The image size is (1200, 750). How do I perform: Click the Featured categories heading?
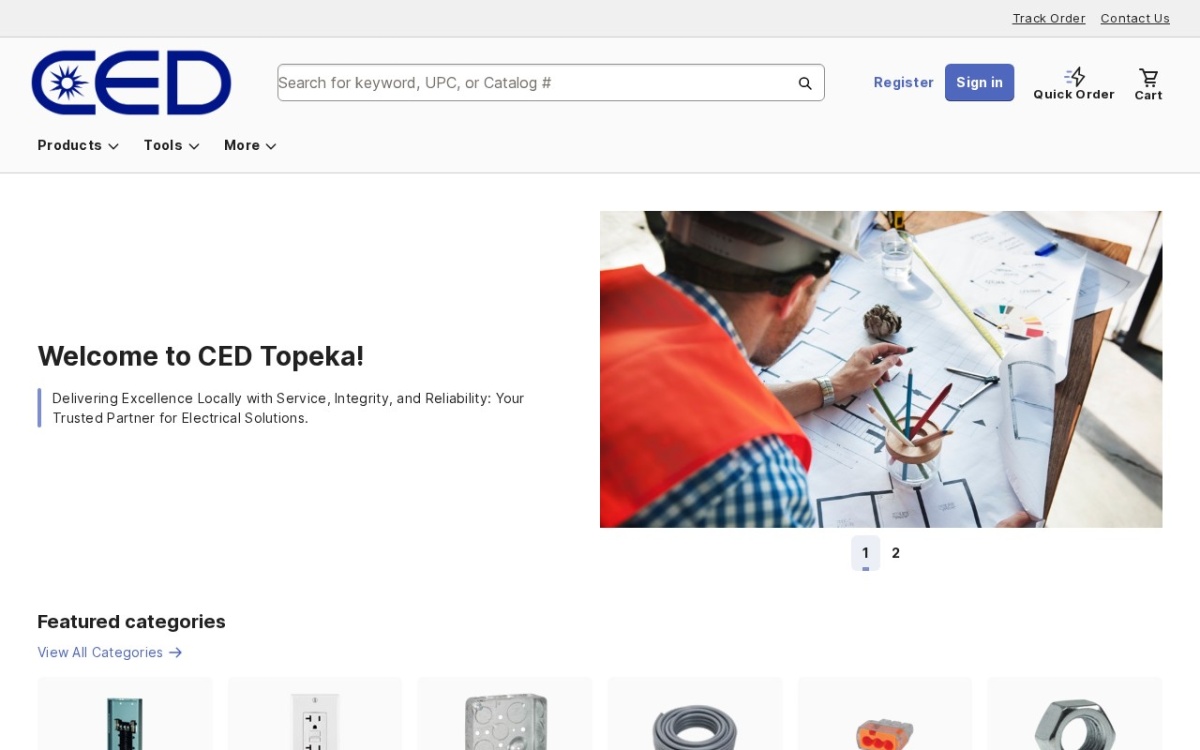pyautogui.click(x=131, y=622)
